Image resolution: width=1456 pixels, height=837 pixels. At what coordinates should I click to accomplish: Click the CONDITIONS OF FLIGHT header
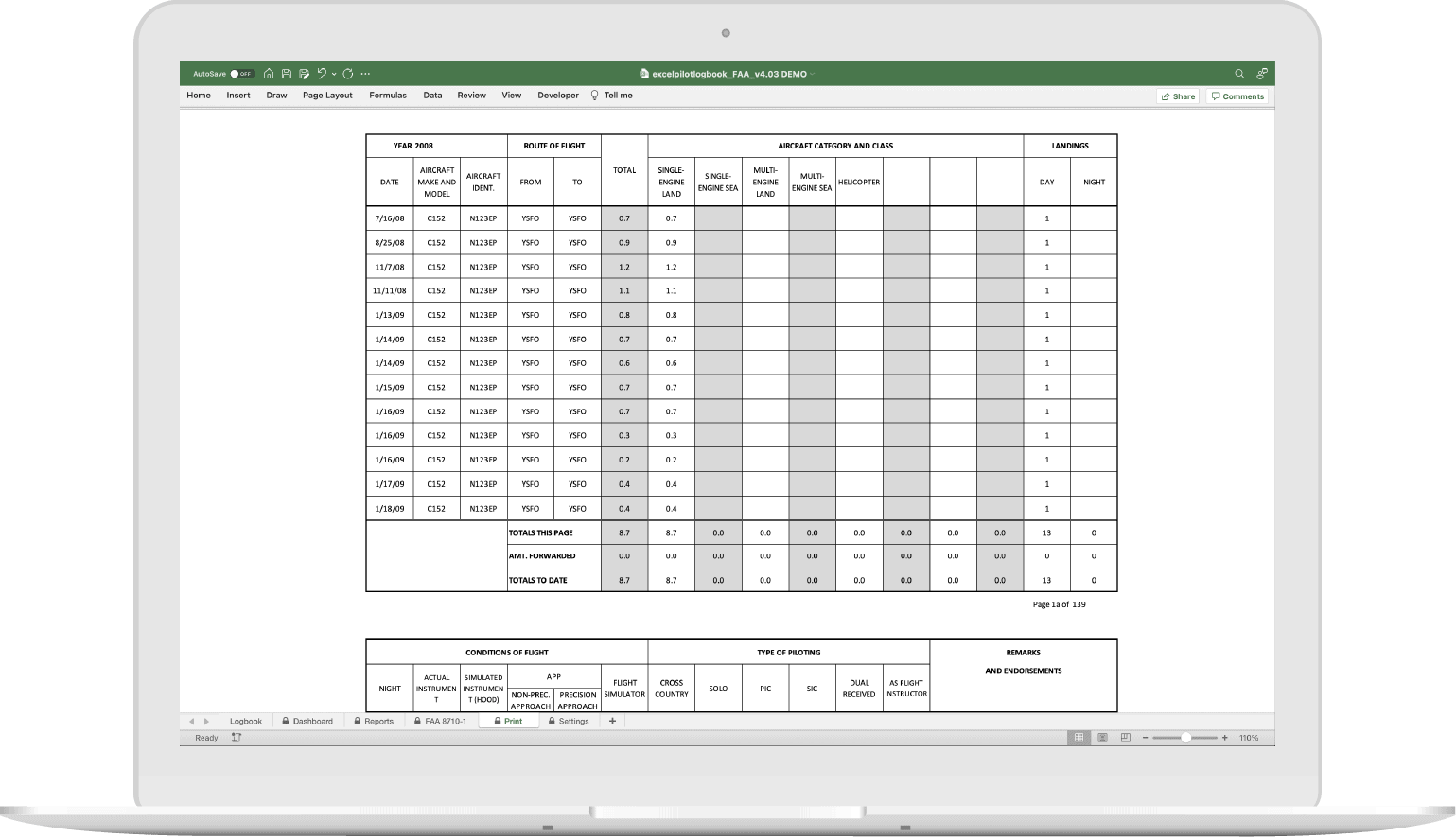pos(507,653)
